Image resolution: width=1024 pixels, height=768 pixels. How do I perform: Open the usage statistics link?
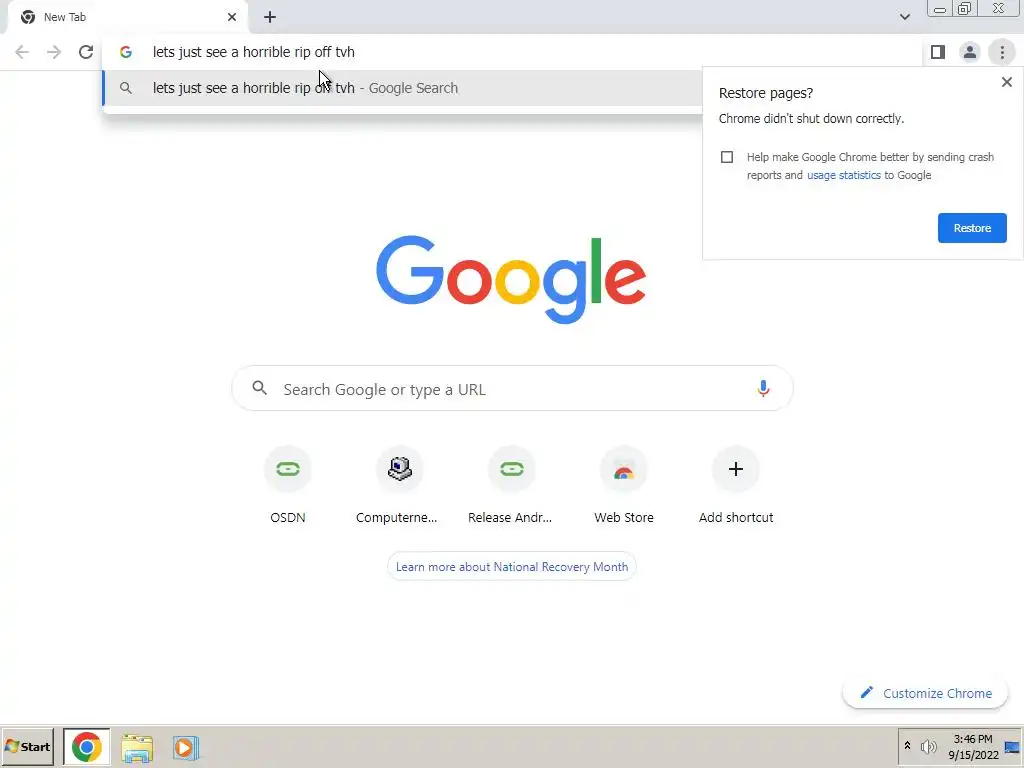(844, 175)
